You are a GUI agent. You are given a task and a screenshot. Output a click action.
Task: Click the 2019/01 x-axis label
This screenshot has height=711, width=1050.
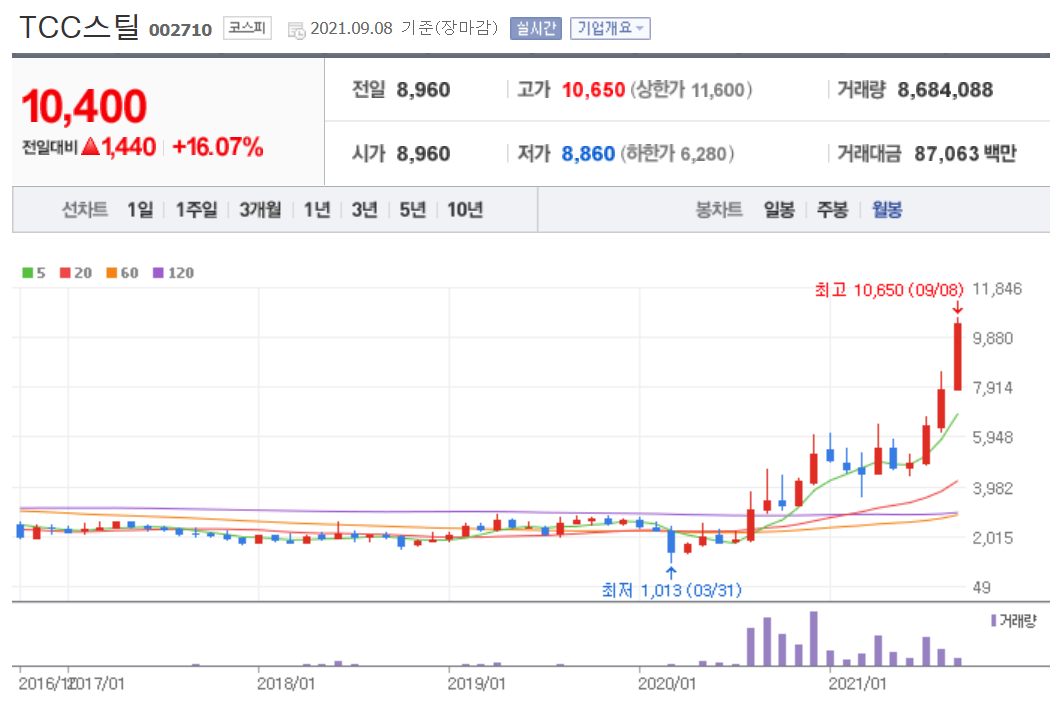click(476, 684)
